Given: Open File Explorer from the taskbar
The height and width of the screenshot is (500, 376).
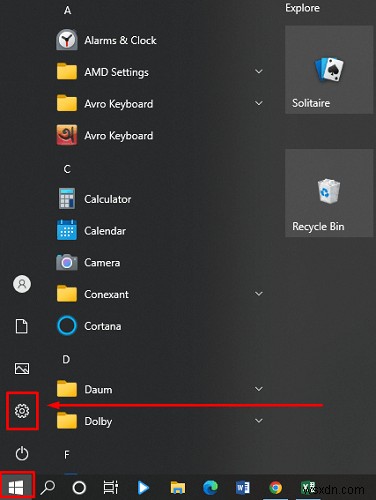Looking at the screenshot, I should 178,488.
